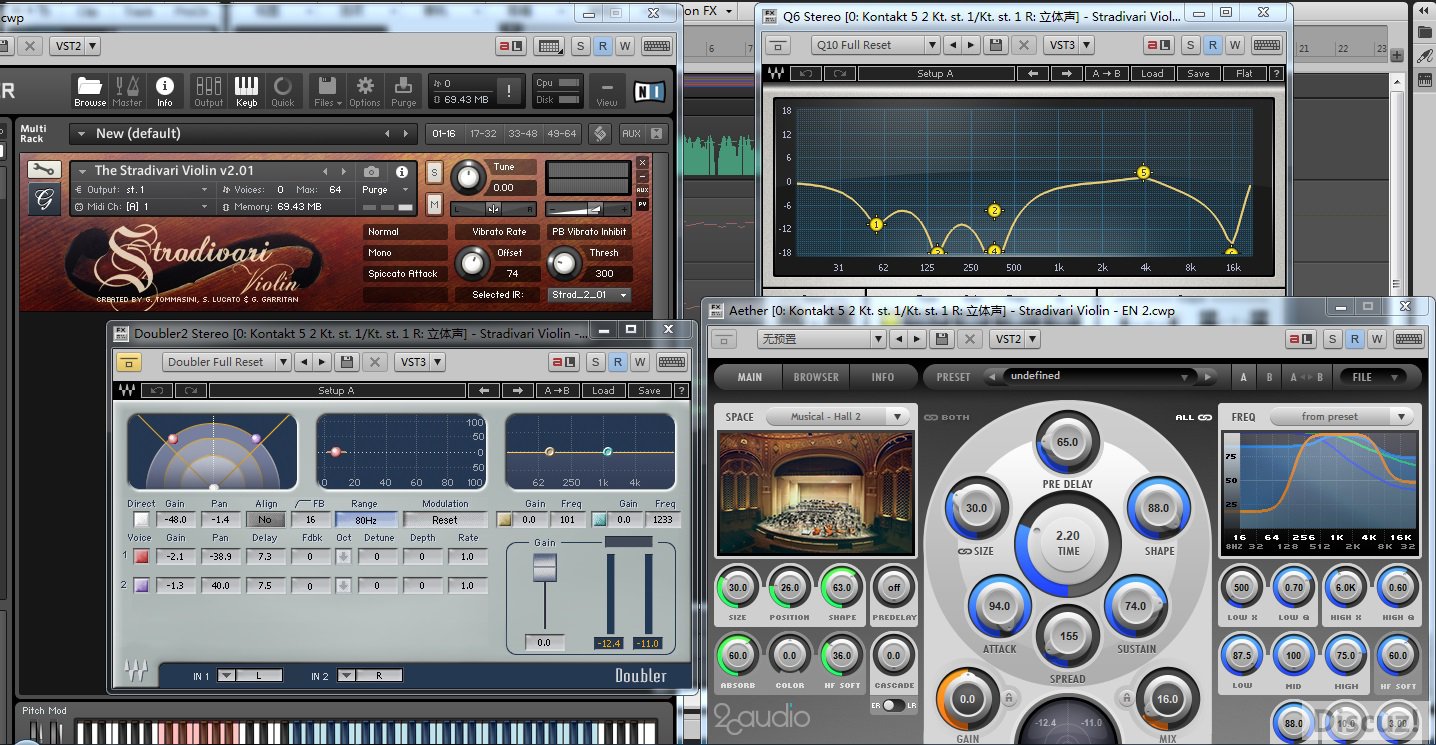Viewport: 1436px width, 745px height.
Task: Click Doubler Range 80Hz field
Action: coord(366,520)
